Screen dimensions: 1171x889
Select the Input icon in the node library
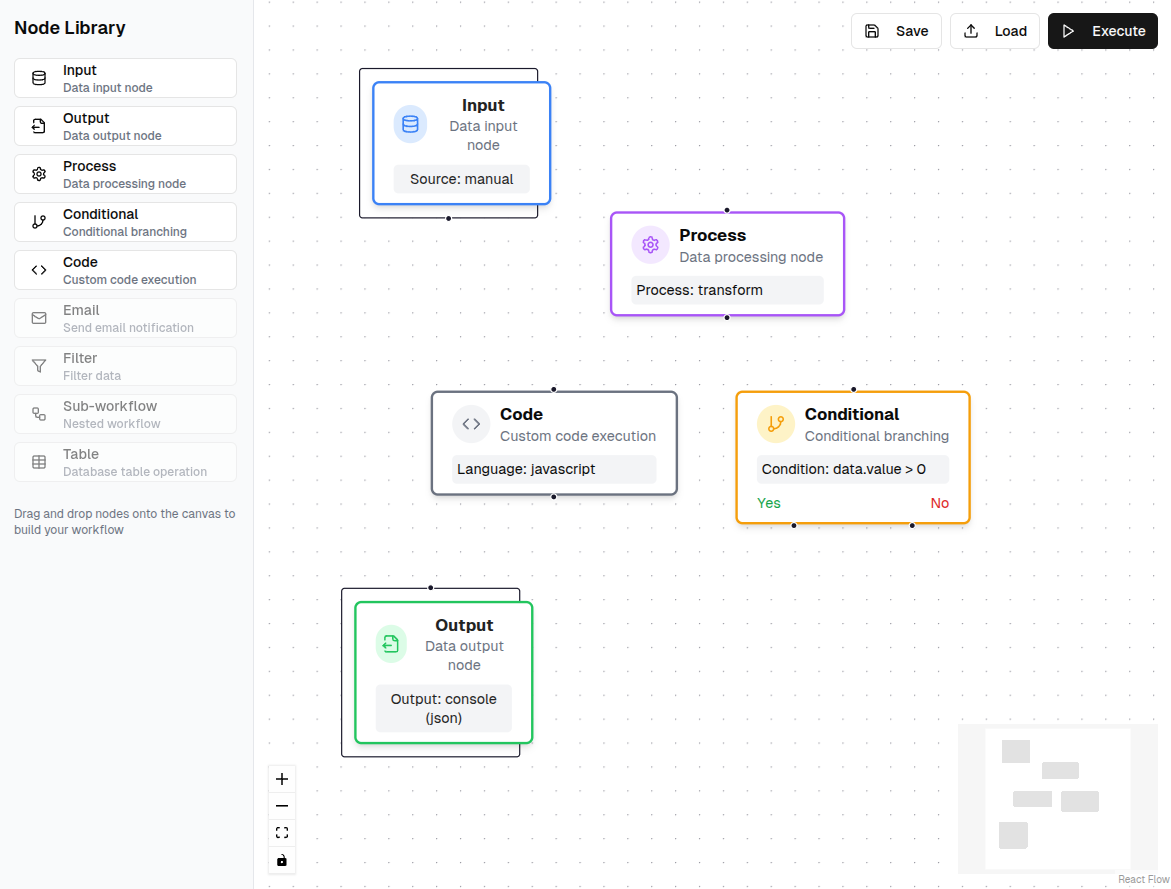[x=38, y=77]
